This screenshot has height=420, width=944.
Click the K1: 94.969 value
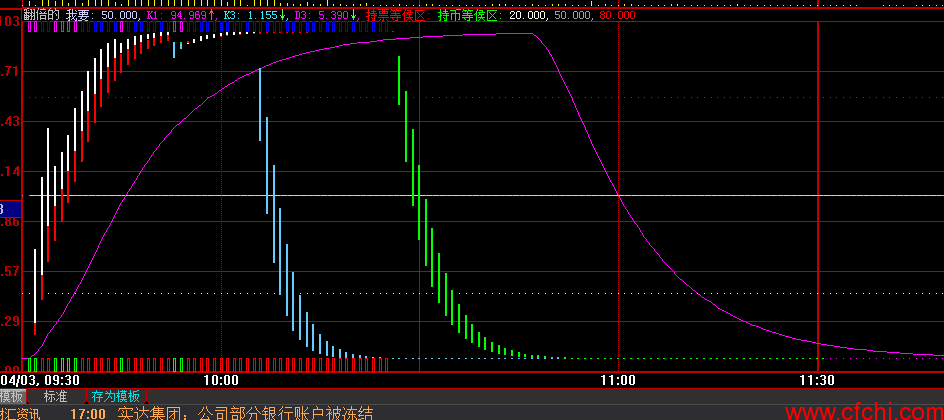point(181,14)
